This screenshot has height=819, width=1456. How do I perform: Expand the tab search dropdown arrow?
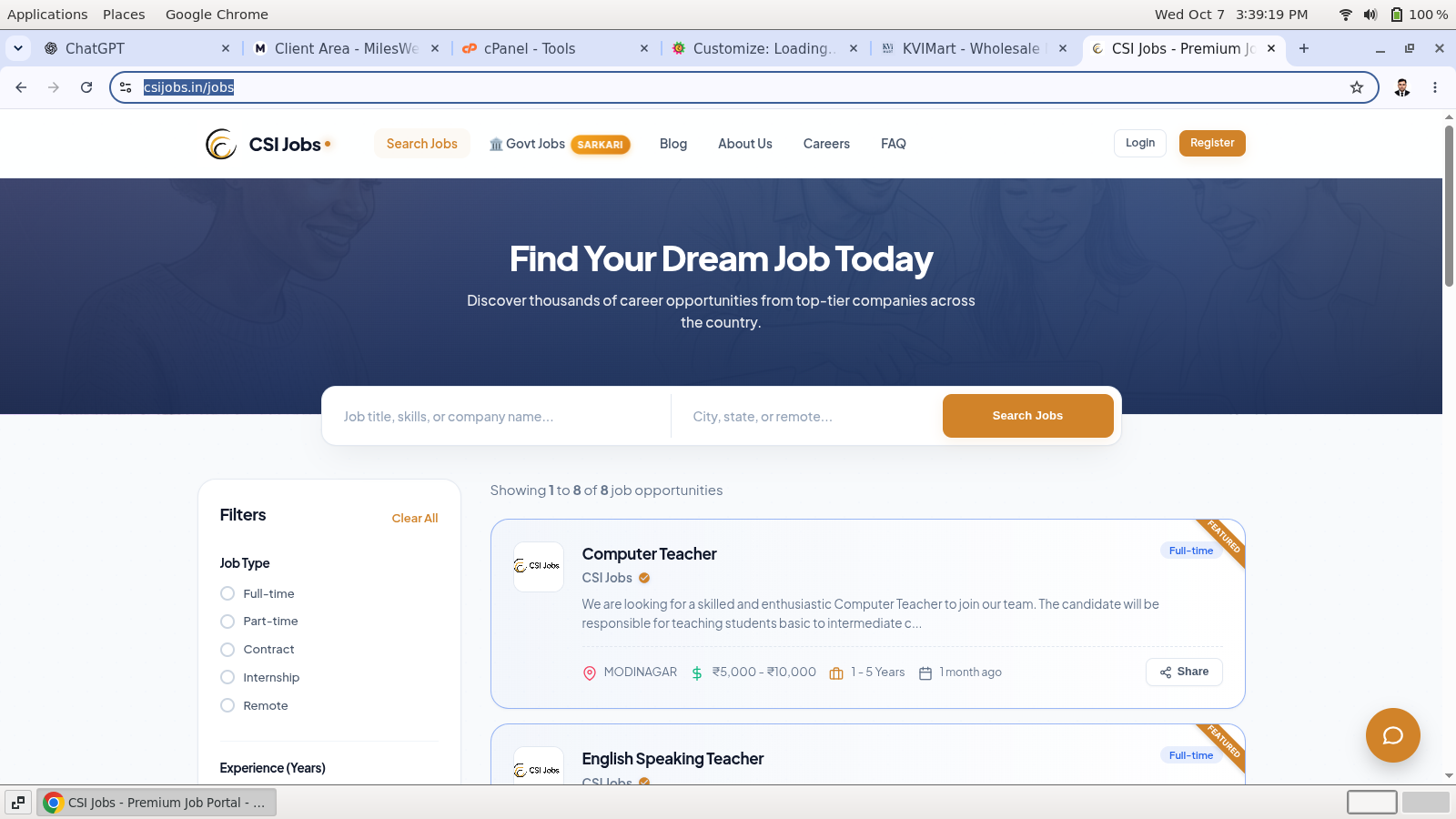tap(18, 48)
